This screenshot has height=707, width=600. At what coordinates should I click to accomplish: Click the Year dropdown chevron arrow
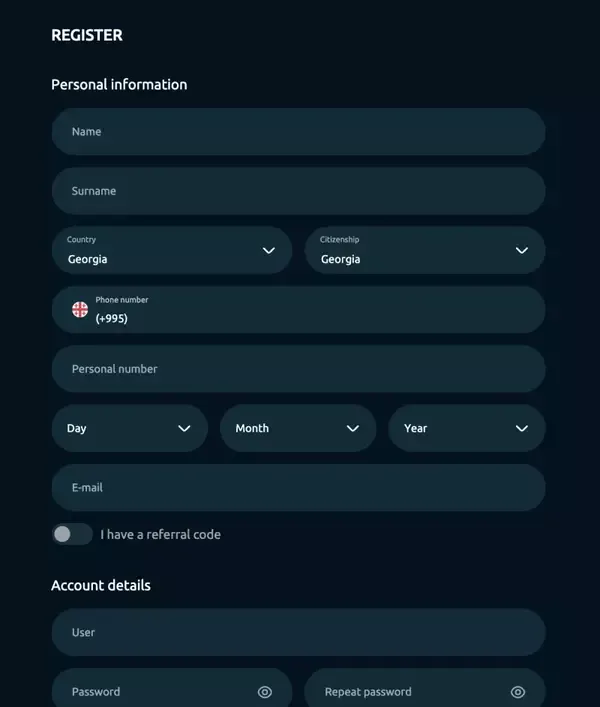522,428
